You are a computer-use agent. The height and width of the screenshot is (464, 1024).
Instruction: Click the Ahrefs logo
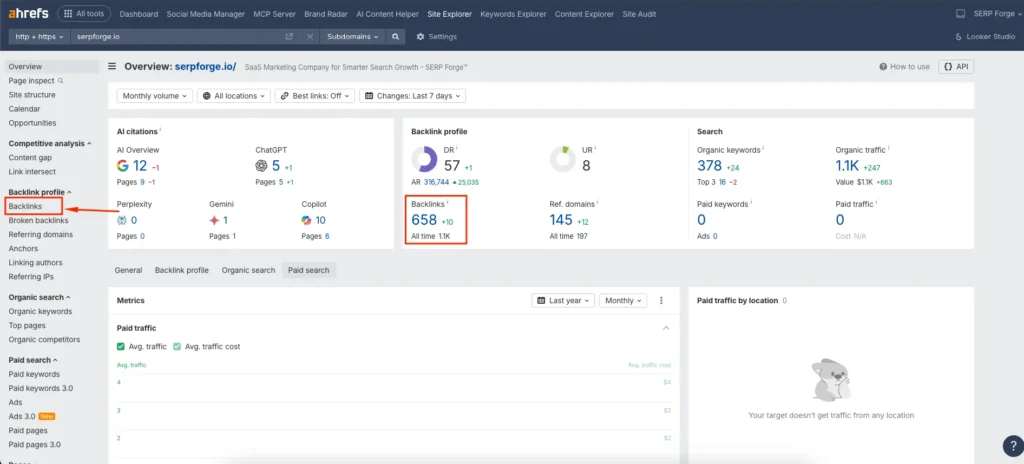coord(27,14)
